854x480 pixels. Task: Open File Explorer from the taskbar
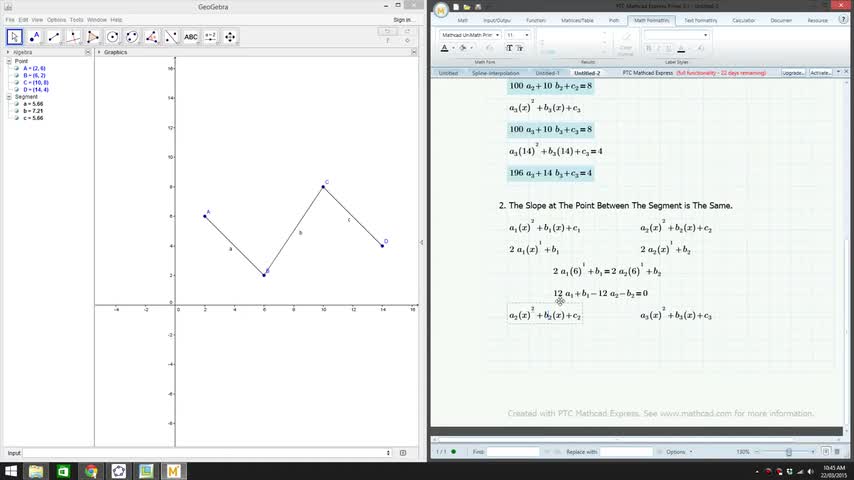coord(36,471)
